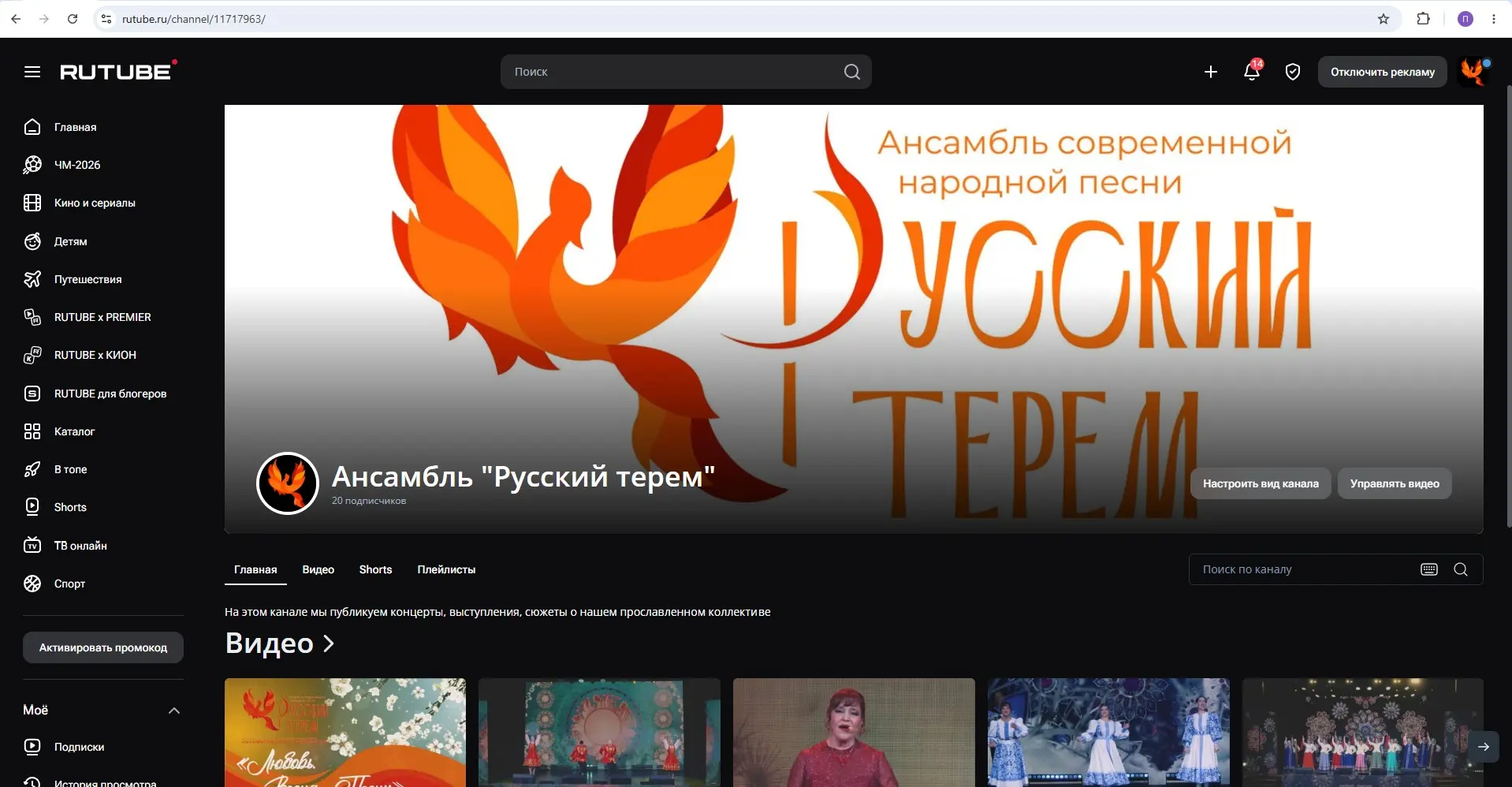
Task: Click the RUTUBE x КИОН icon
Action: coord(32,355)
